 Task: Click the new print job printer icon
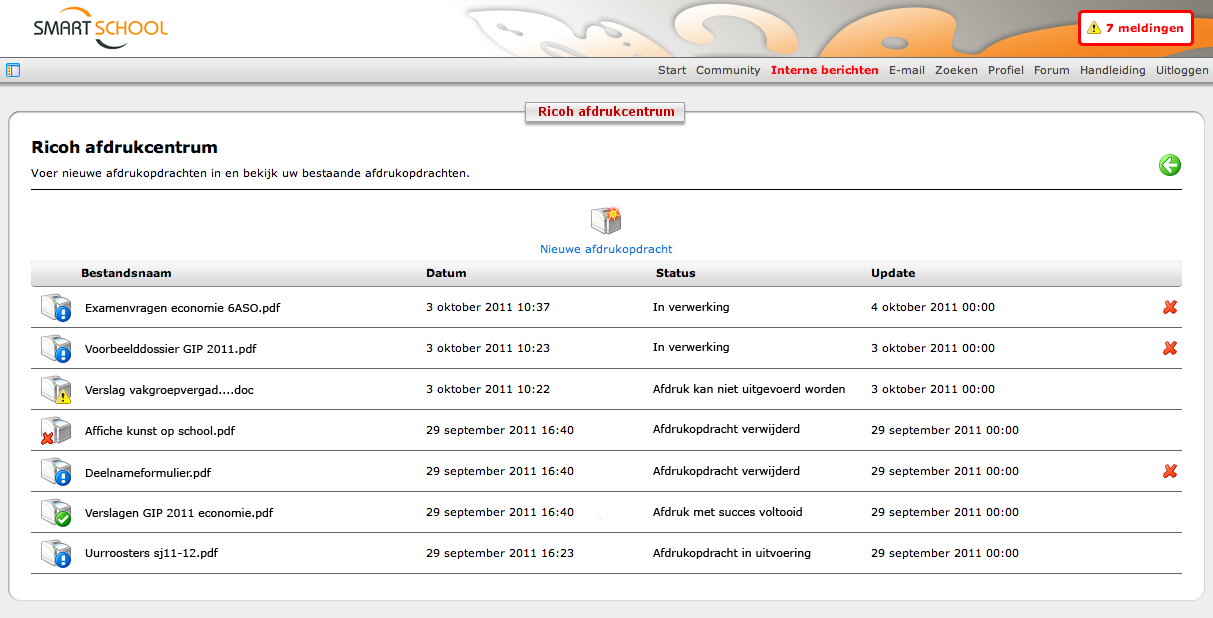(x=606, y=220)
